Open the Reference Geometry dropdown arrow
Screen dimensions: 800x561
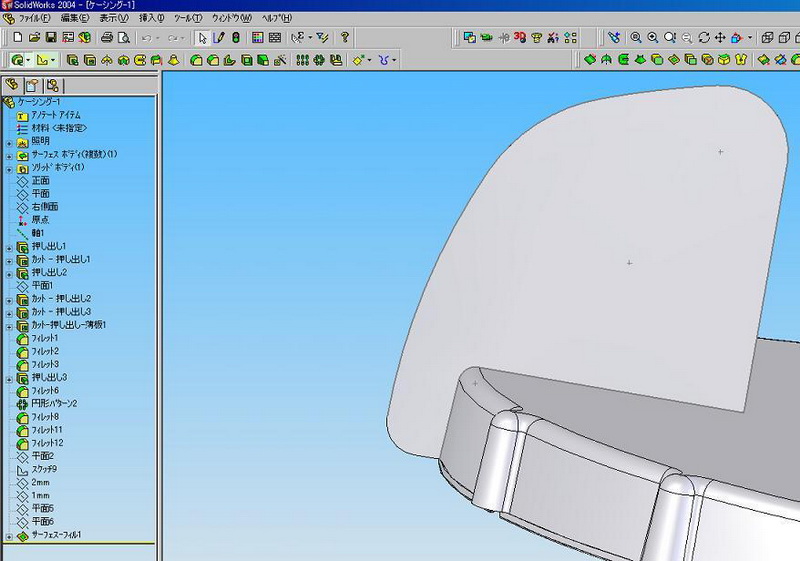click(x=369, y=60)
